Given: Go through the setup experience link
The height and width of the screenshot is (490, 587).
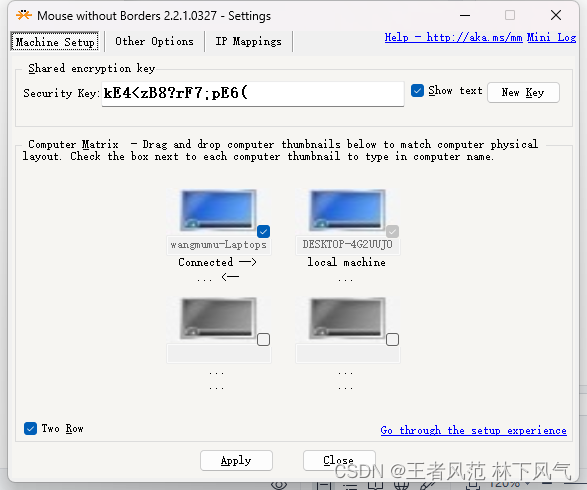Looking at the screenshot, I should click(473, 430).
